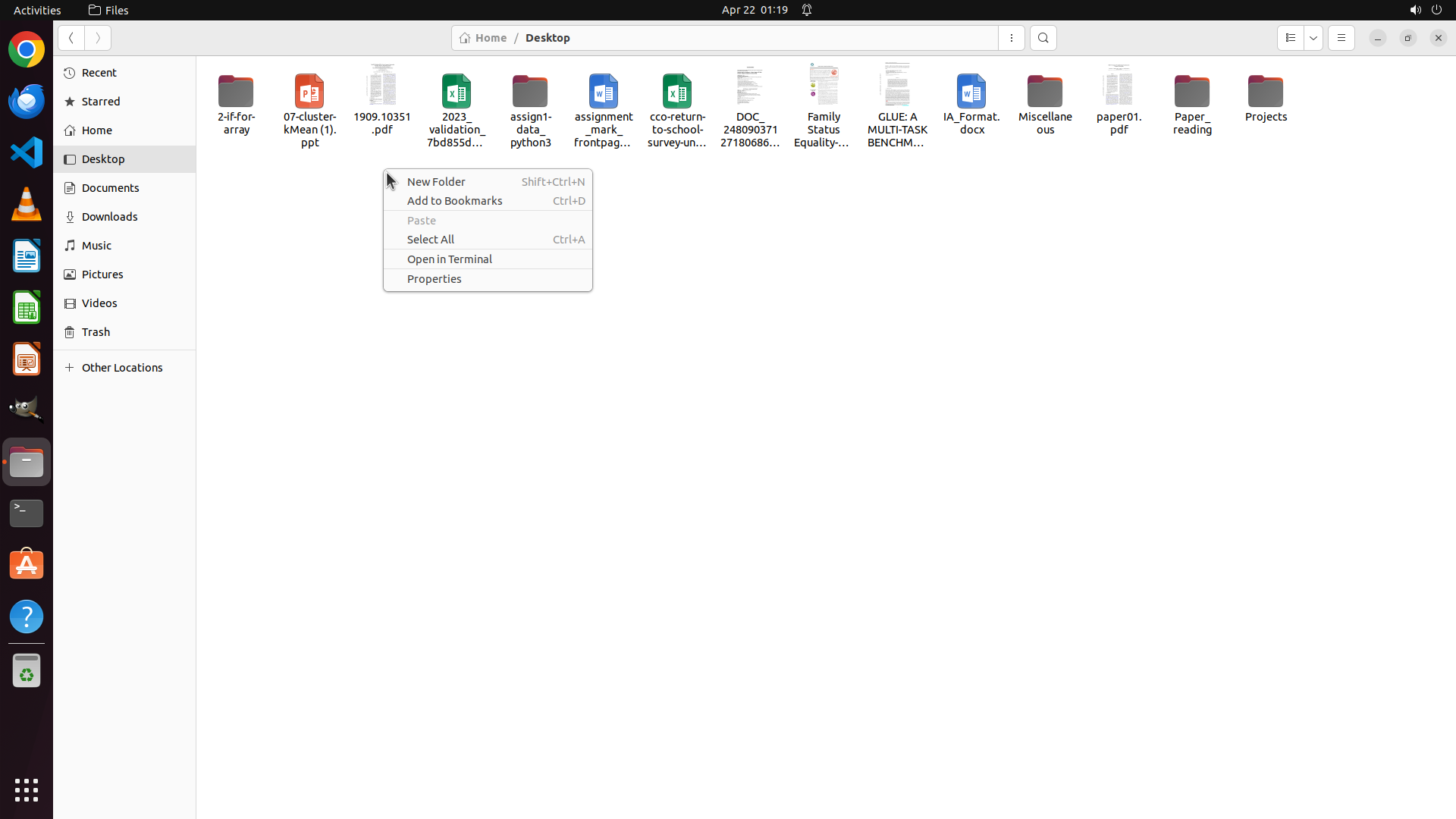Open the Starred sidebar item

click(x=101, y=102)
